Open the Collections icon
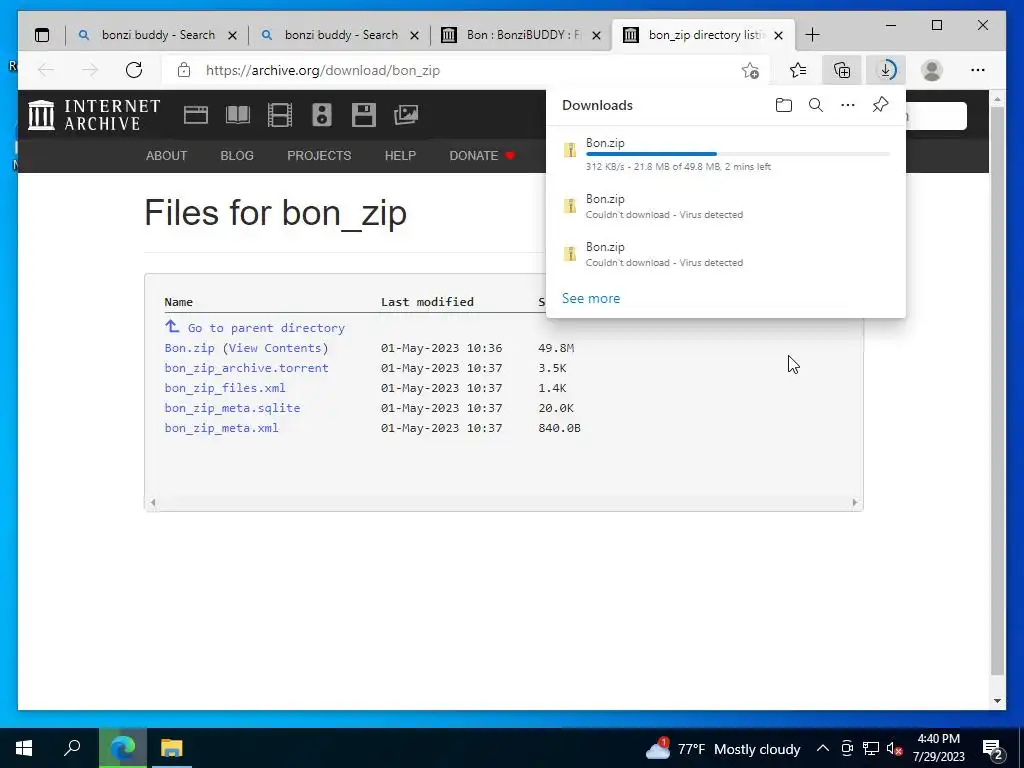The width and height of the screenshot is (1024, 768). (842, 70)
